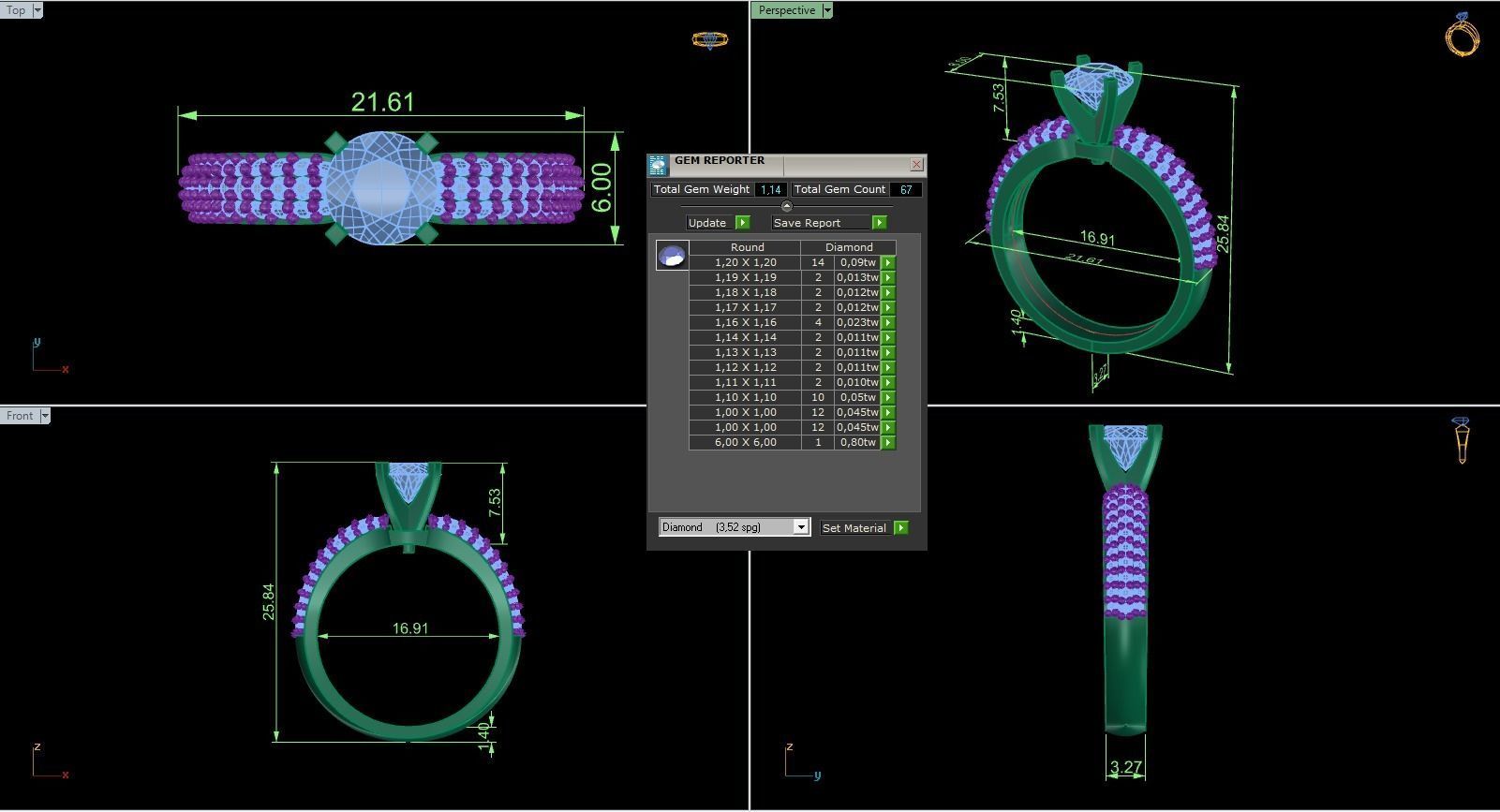The image size is (1500, 812).
Task: Select the Top viewport label
Action: (16, 10)
